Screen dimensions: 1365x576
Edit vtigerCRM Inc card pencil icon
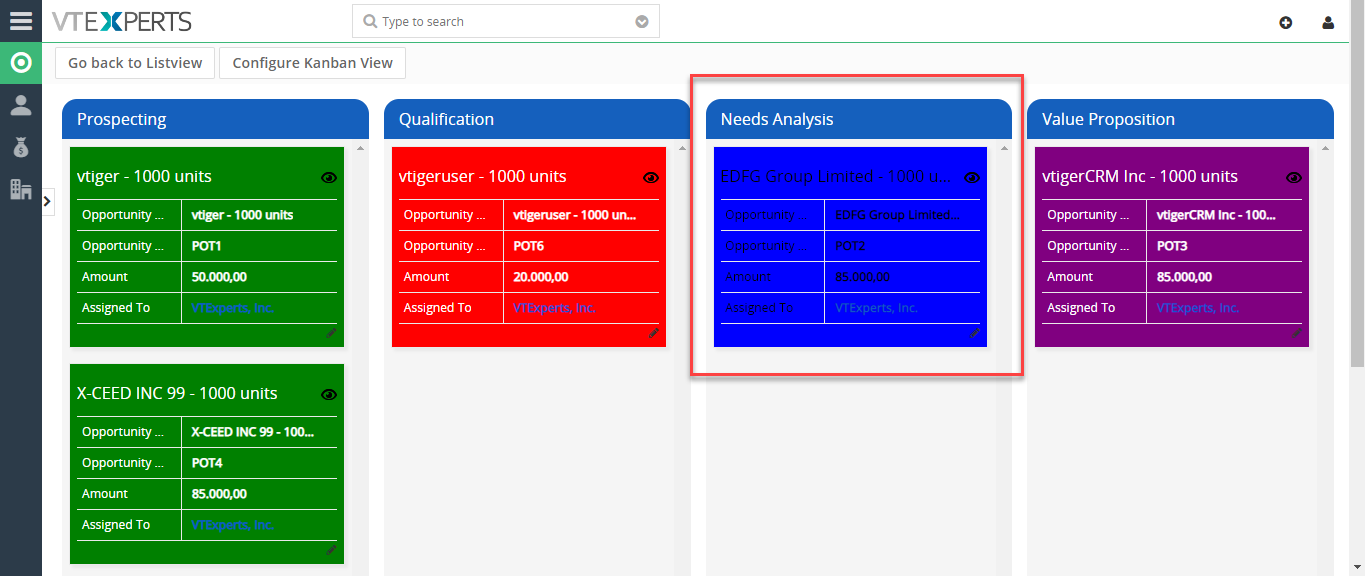pyautogui.click(x=1297, y=333)
